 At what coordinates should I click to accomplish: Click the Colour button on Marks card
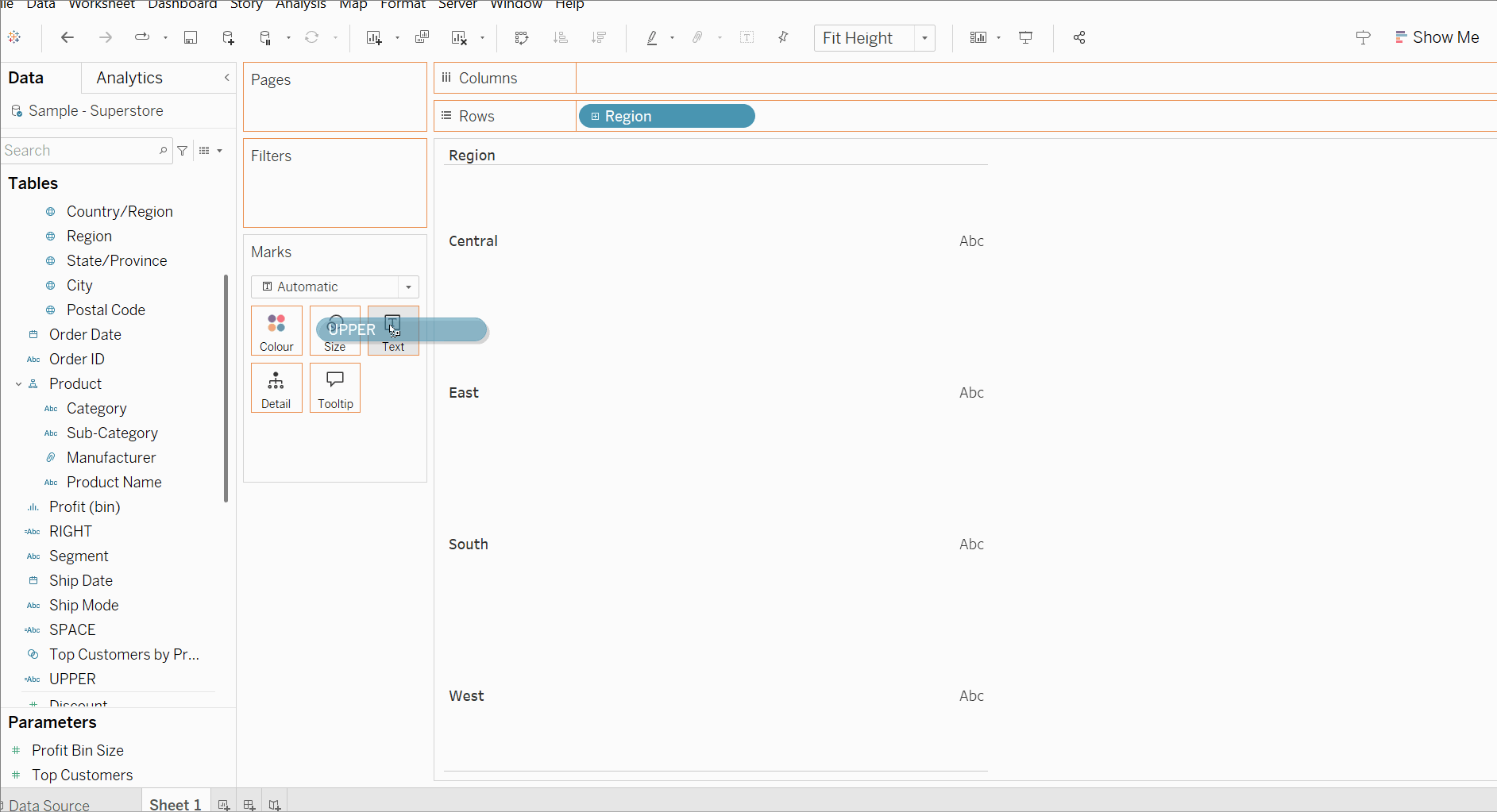point(276,331)
